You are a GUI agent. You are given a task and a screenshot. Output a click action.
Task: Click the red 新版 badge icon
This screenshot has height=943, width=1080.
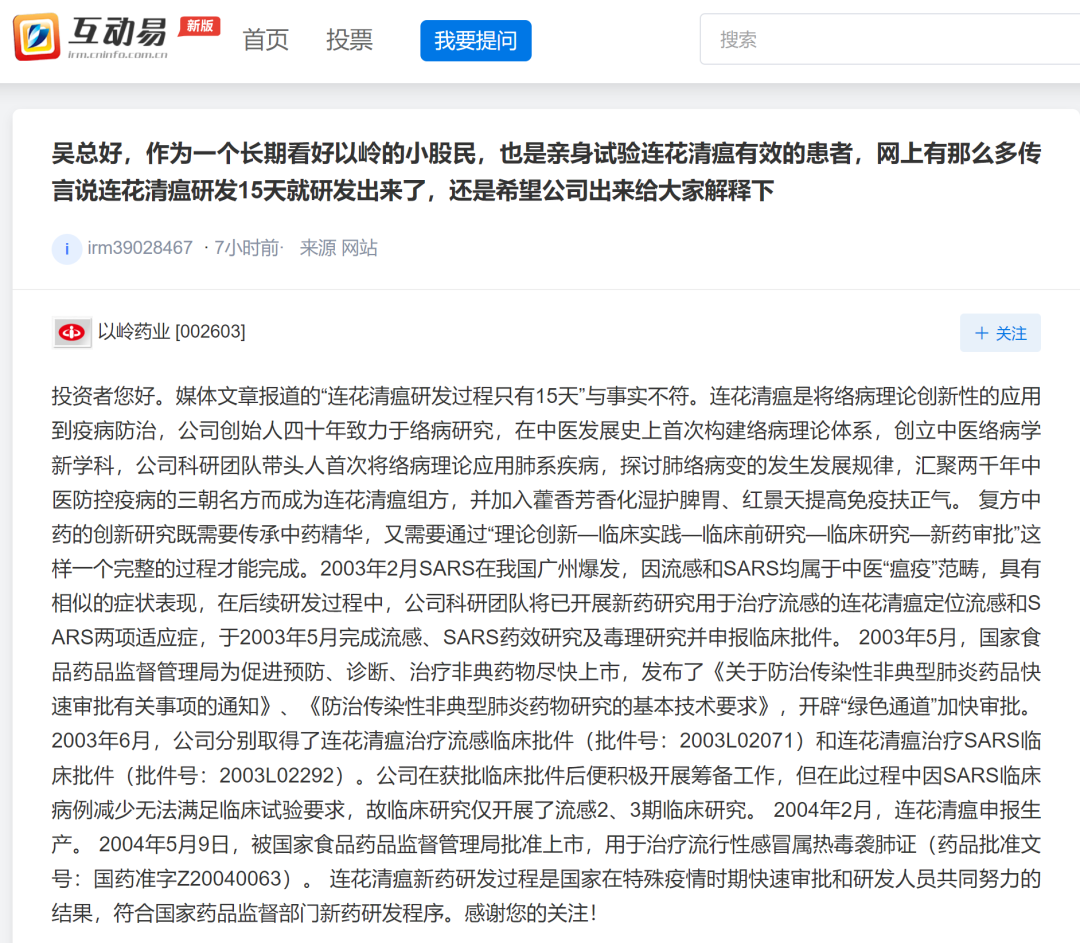tap(197, 27)
